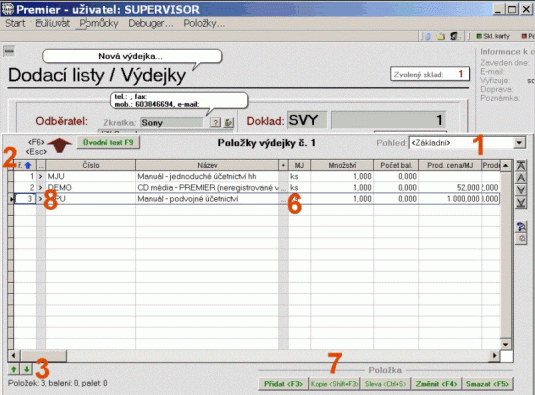Open the Pomůcky menu
Screen dimensions: 535x395
coord(99,23)
